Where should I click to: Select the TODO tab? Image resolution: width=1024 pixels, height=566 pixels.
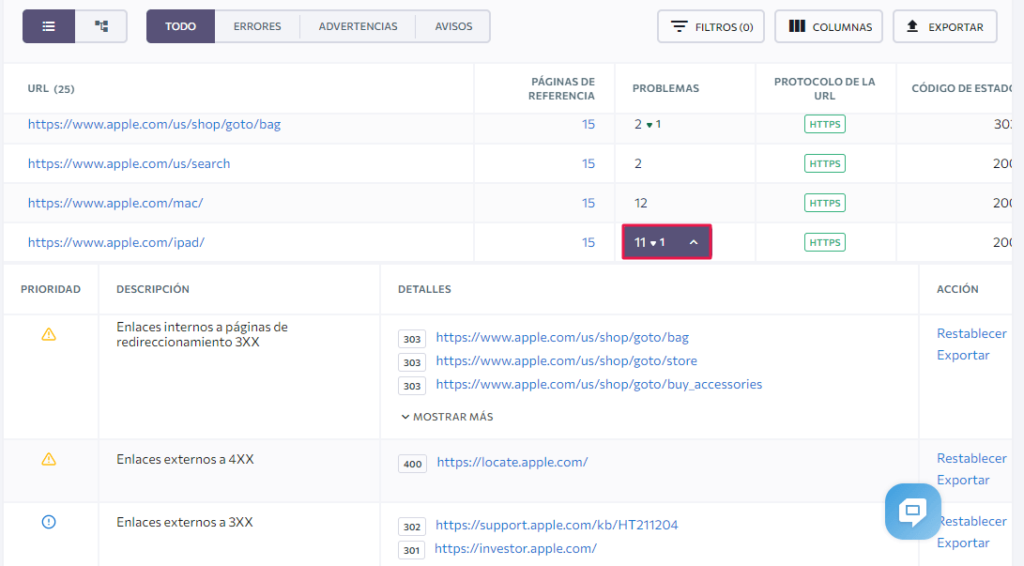[180, 26]
